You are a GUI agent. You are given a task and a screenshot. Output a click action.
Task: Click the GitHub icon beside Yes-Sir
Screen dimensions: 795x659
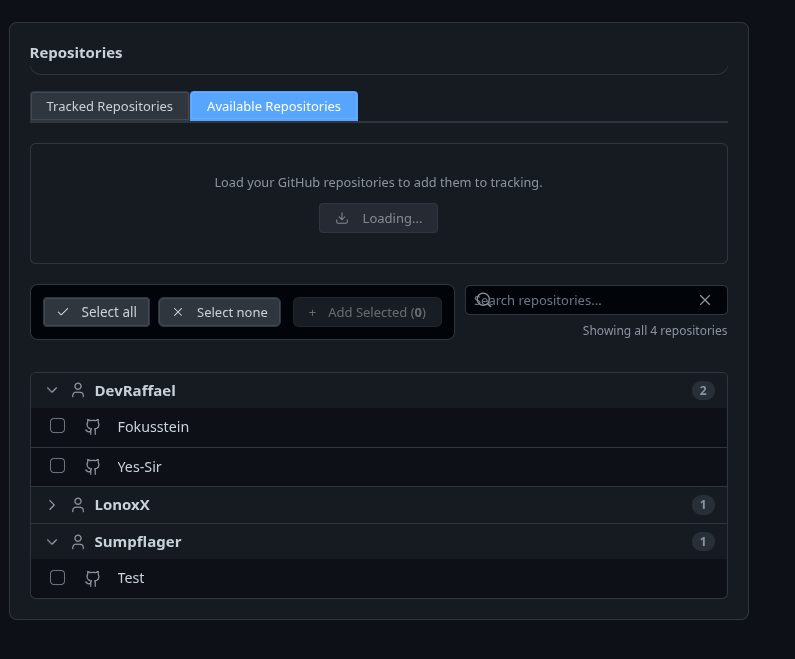[x=92, y=467]
